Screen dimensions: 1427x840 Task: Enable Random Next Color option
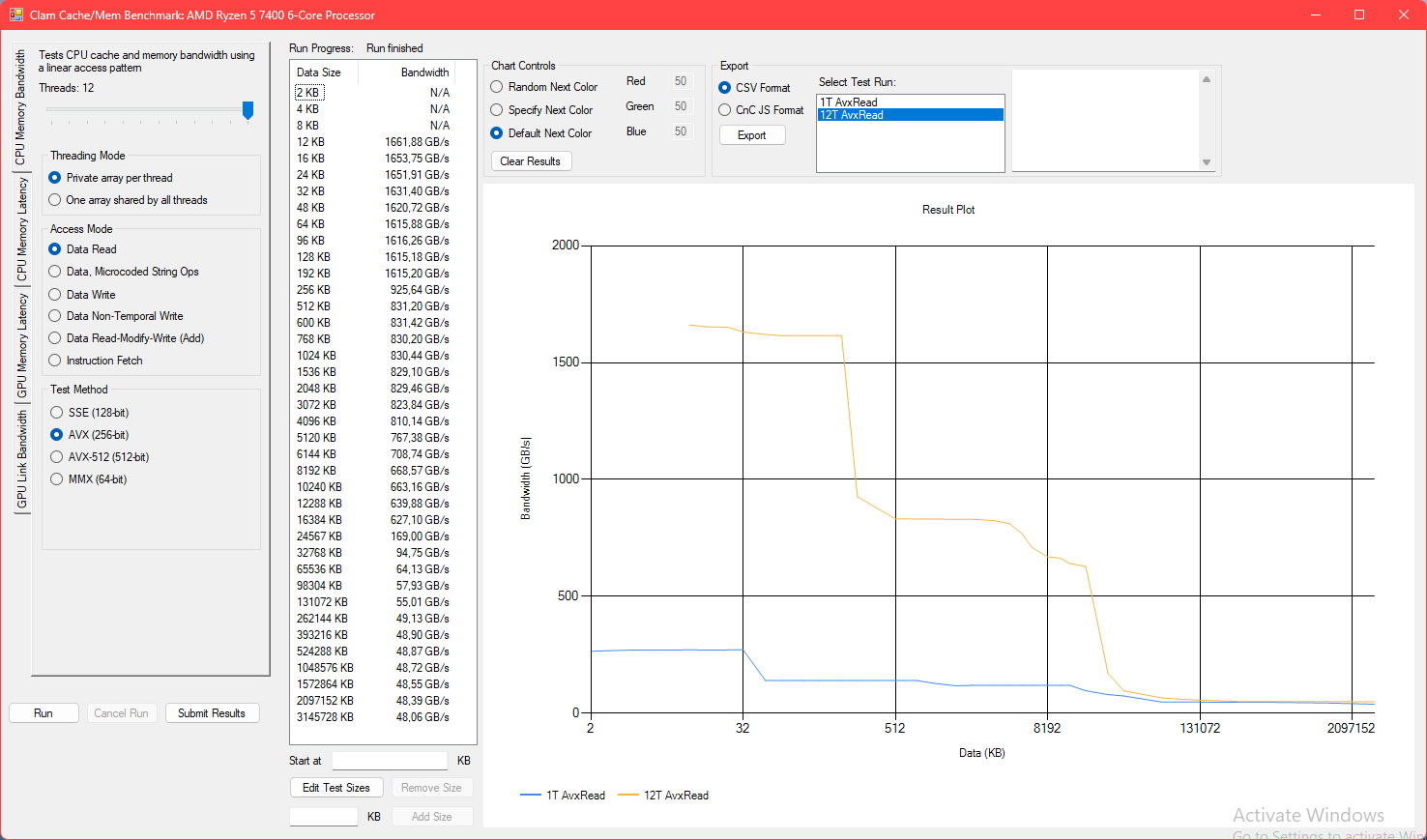pos(497,87)
